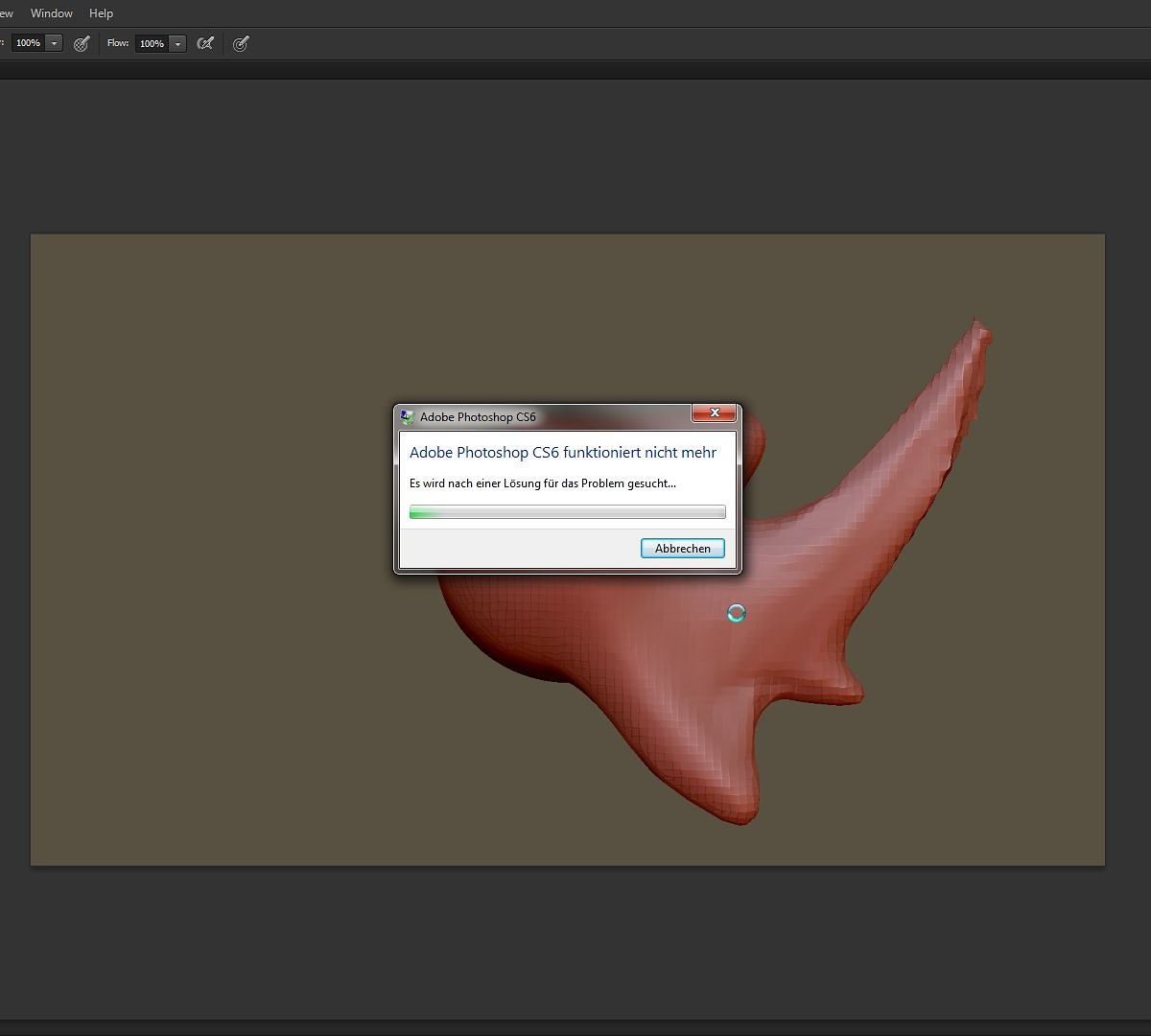The image size is (1151, 1036).
Task: Click 'Adobe Photoshop CS6 funktioniert nicht mehr' heading
Action: tap(563, 453)
